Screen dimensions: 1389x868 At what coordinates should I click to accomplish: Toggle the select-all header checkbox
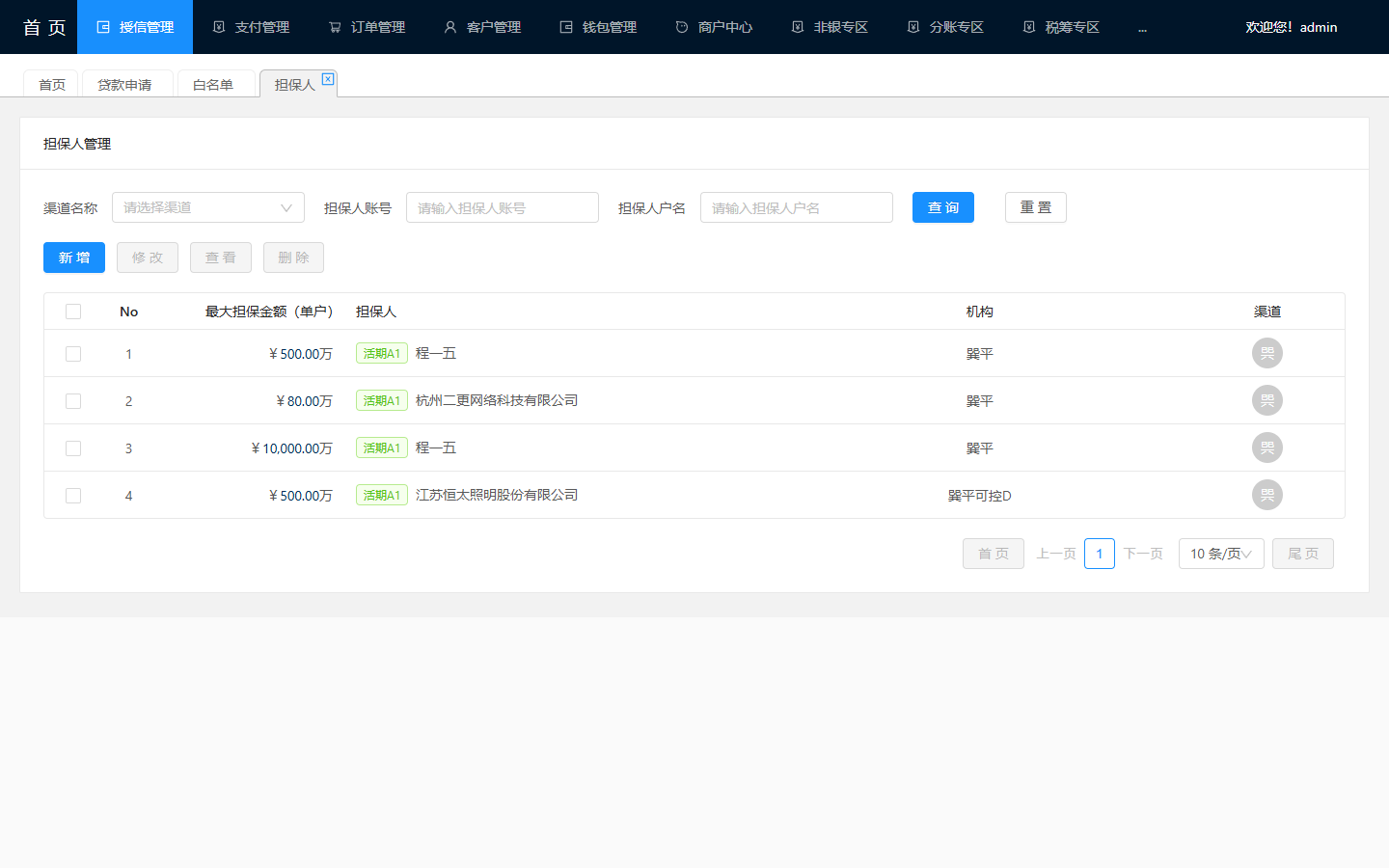73,312
